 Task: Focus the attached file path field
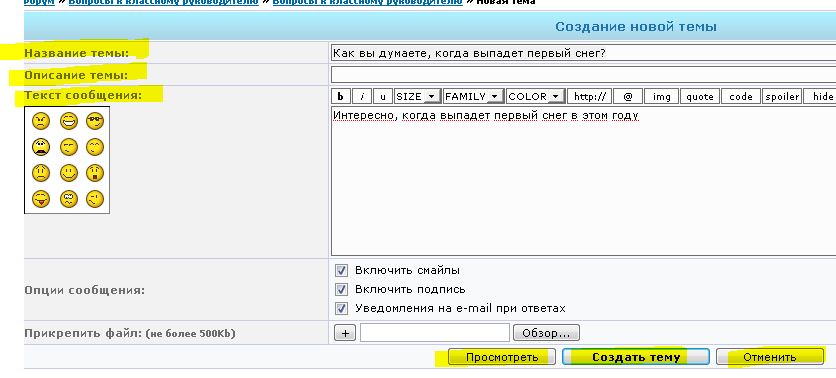(x=435, y=333)
